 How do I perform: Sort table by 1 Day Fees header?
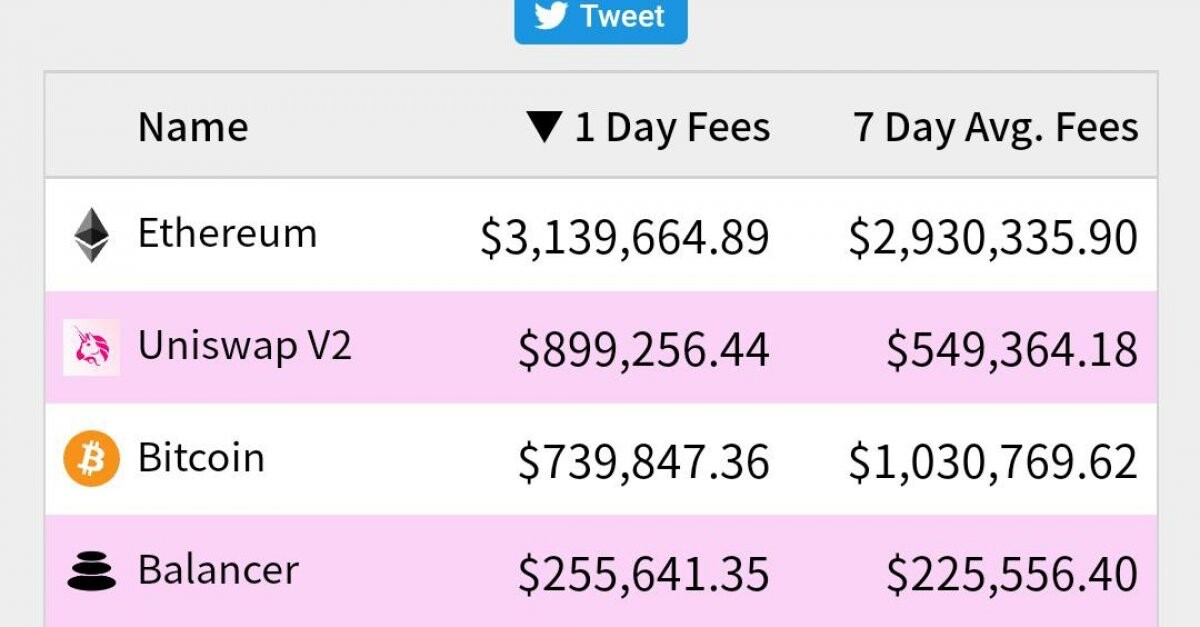649,127
